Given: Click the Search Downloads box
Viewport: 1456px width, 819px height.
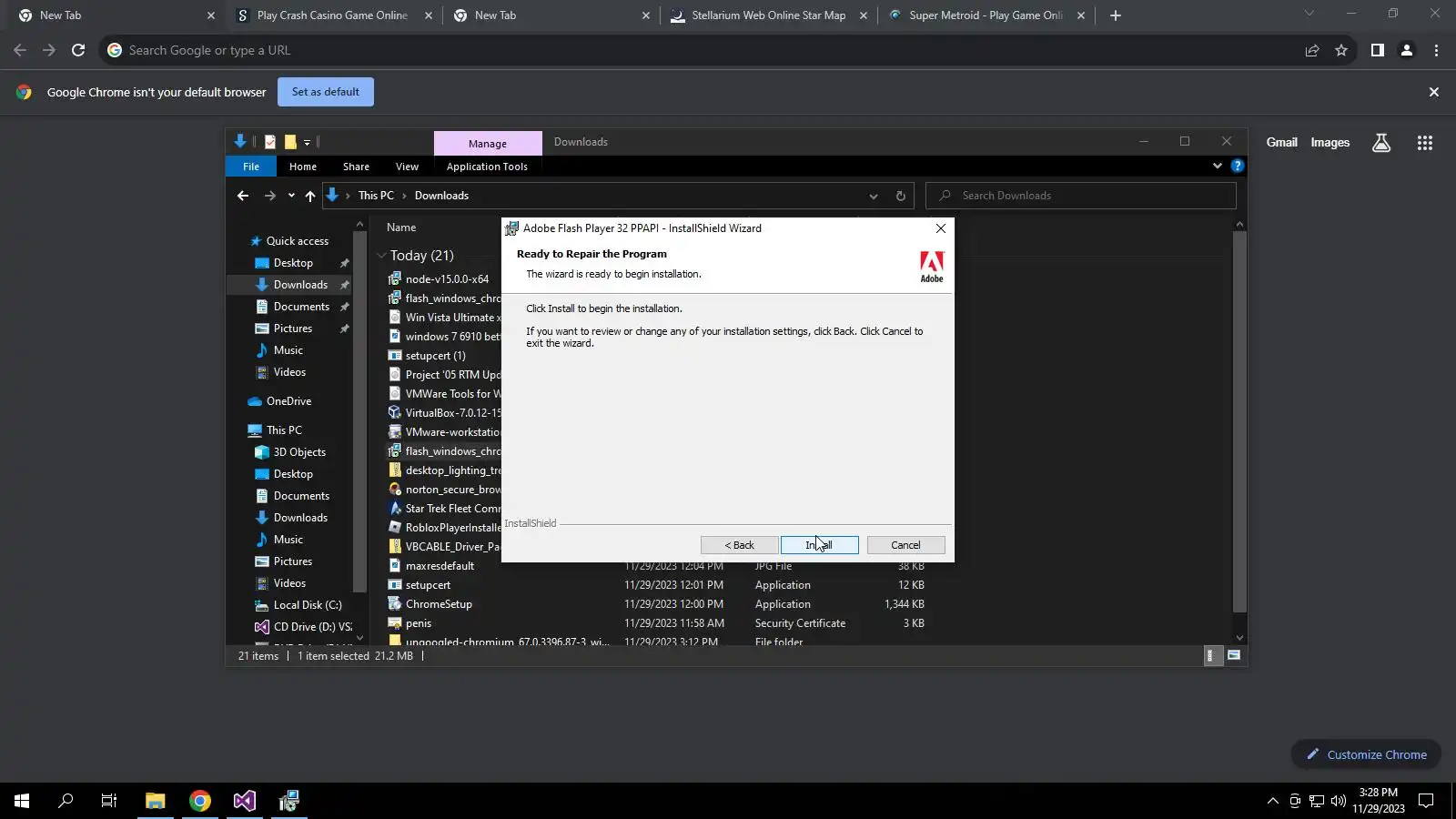Looking at the screenshot, I should 1081,196.
